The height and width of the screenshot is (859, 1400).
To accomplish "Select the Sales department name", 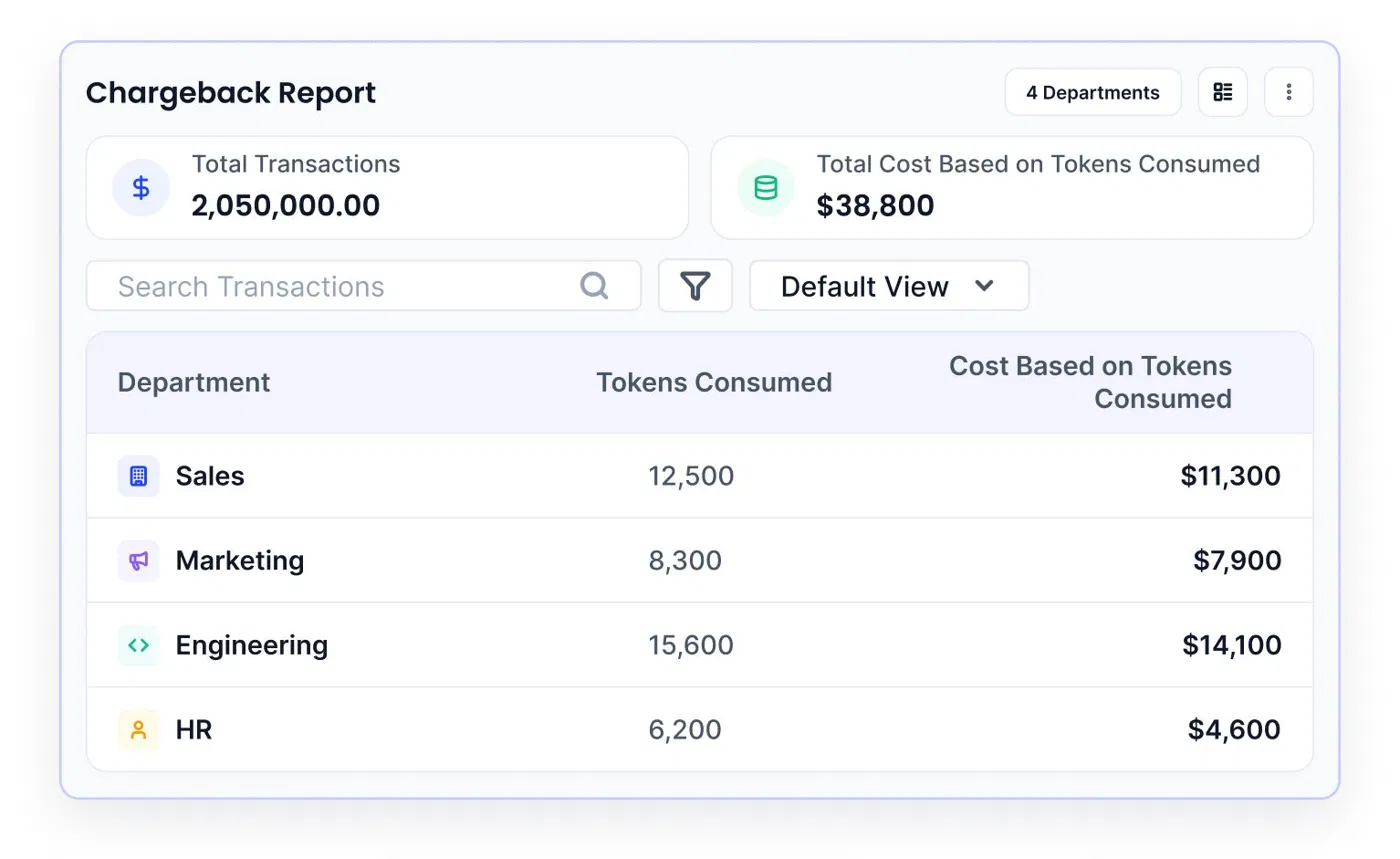I will click(210, 476).
